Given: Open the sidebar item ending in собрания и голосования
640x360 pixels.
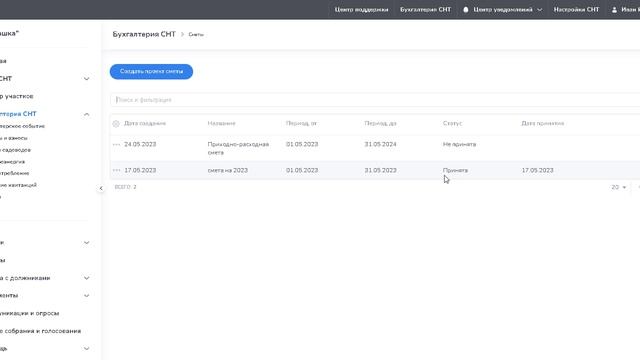Looking at the screenshot, I should pyautogui.click(x=40, y=331).
